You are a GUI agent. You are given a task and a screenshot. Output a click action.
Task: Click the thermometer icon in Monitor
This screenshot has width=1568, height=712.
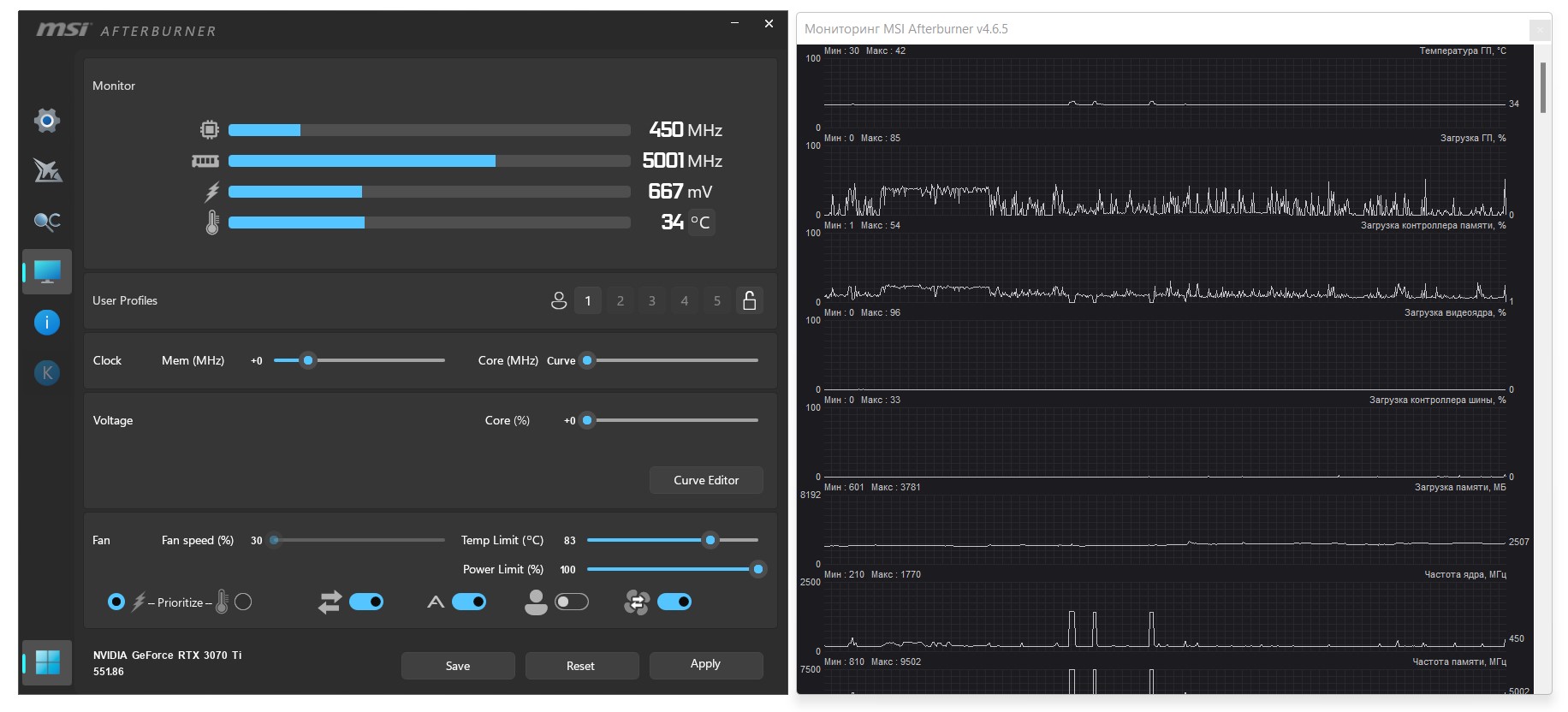coord(212,222)
